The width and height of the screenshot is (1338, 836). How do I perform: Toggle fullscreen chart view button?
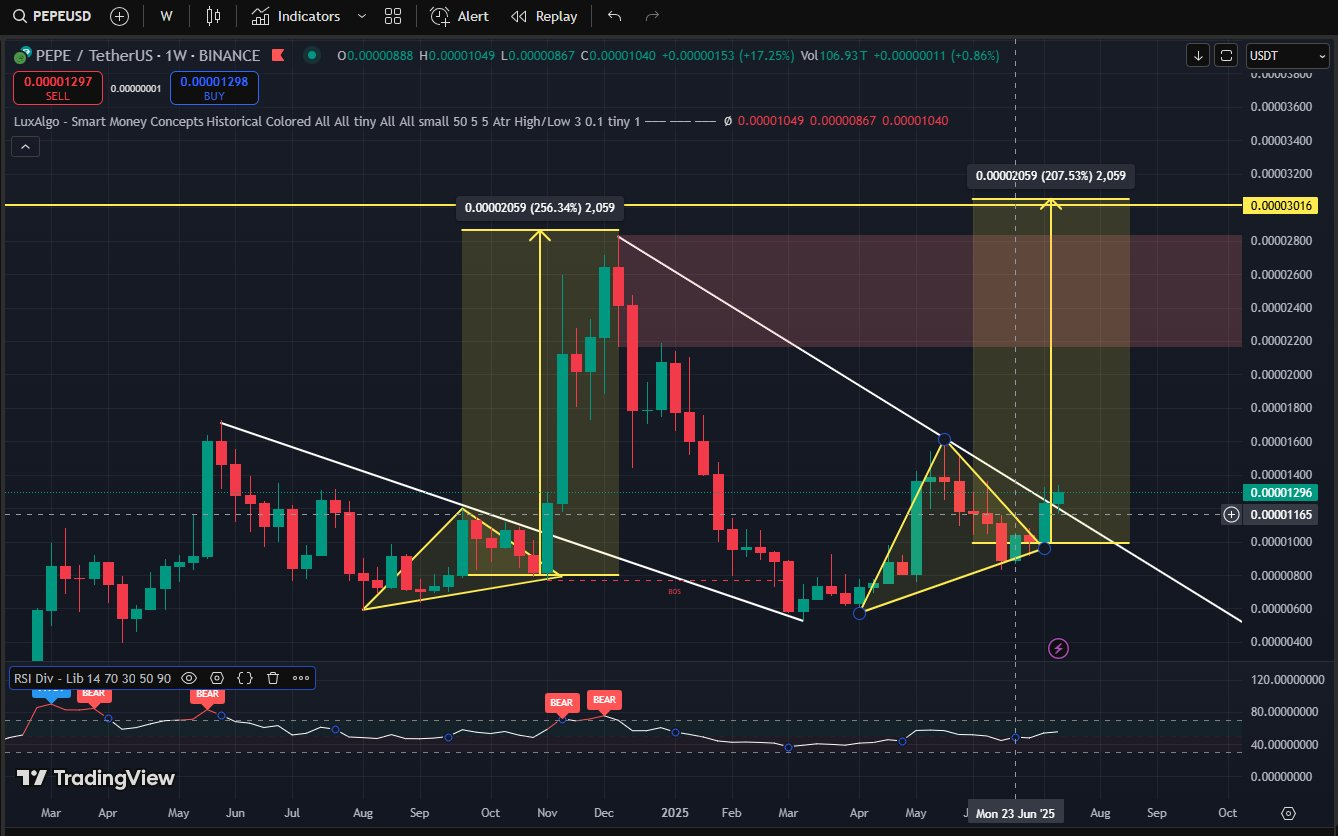[1227, 56]
